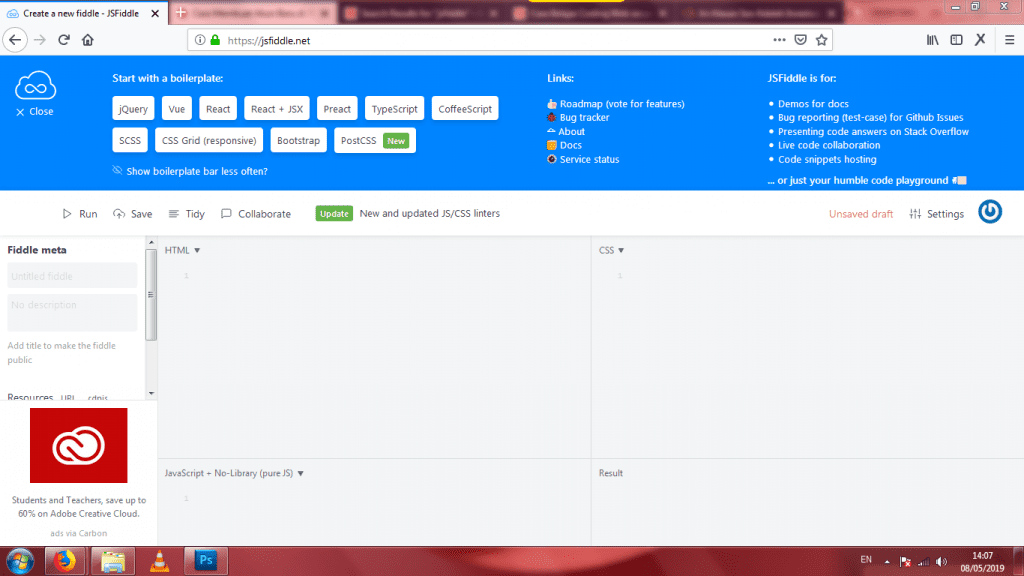The width and height of the screenshot is (1024, 576).
Task: Use the CSS Grid (responsive) boilerplate
Action: coord(209,140)
